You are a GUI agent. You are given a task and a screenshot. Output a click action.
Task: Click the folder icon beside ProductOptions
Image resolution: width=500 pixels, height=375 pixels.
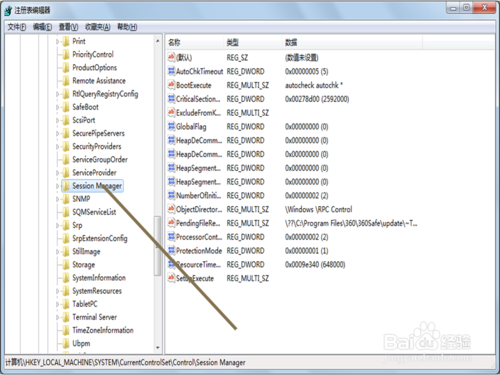click(x=66, y=68)
